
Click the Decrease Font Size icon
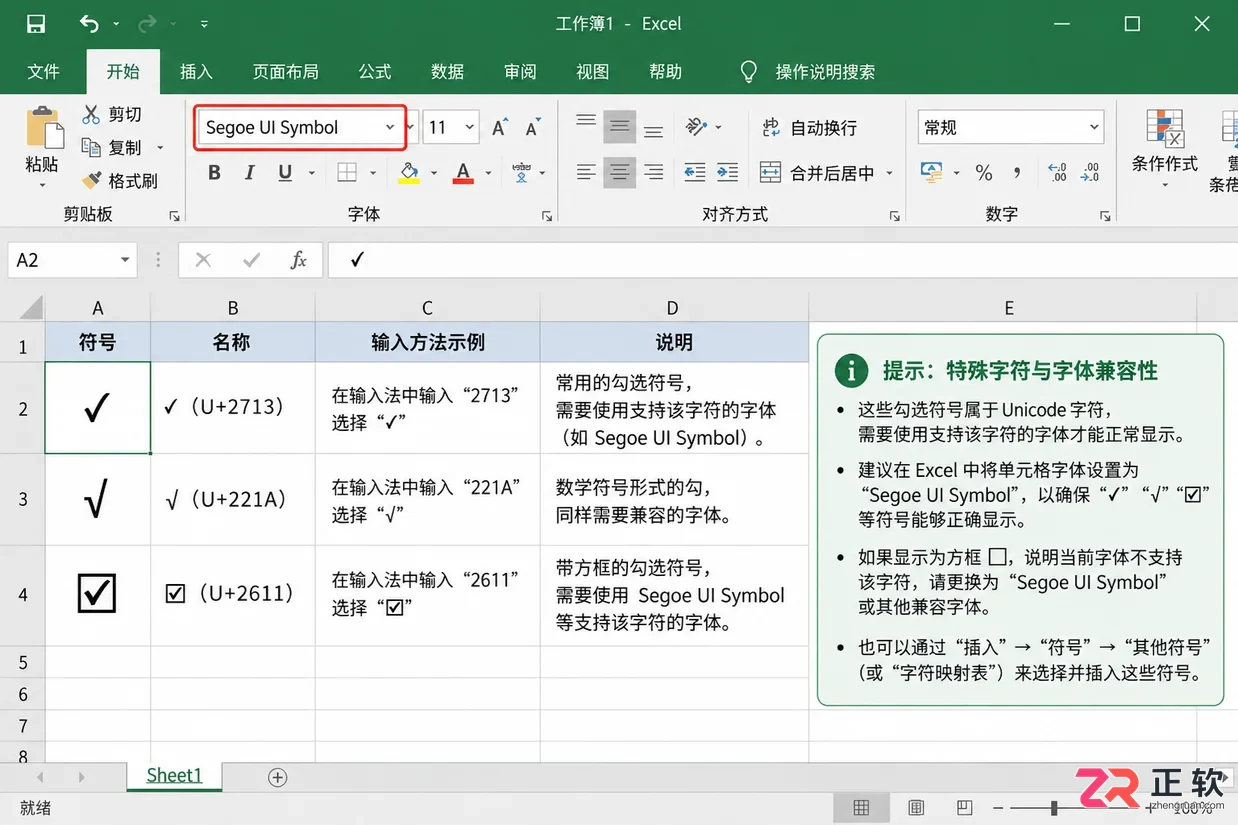[x=532, y=127]
